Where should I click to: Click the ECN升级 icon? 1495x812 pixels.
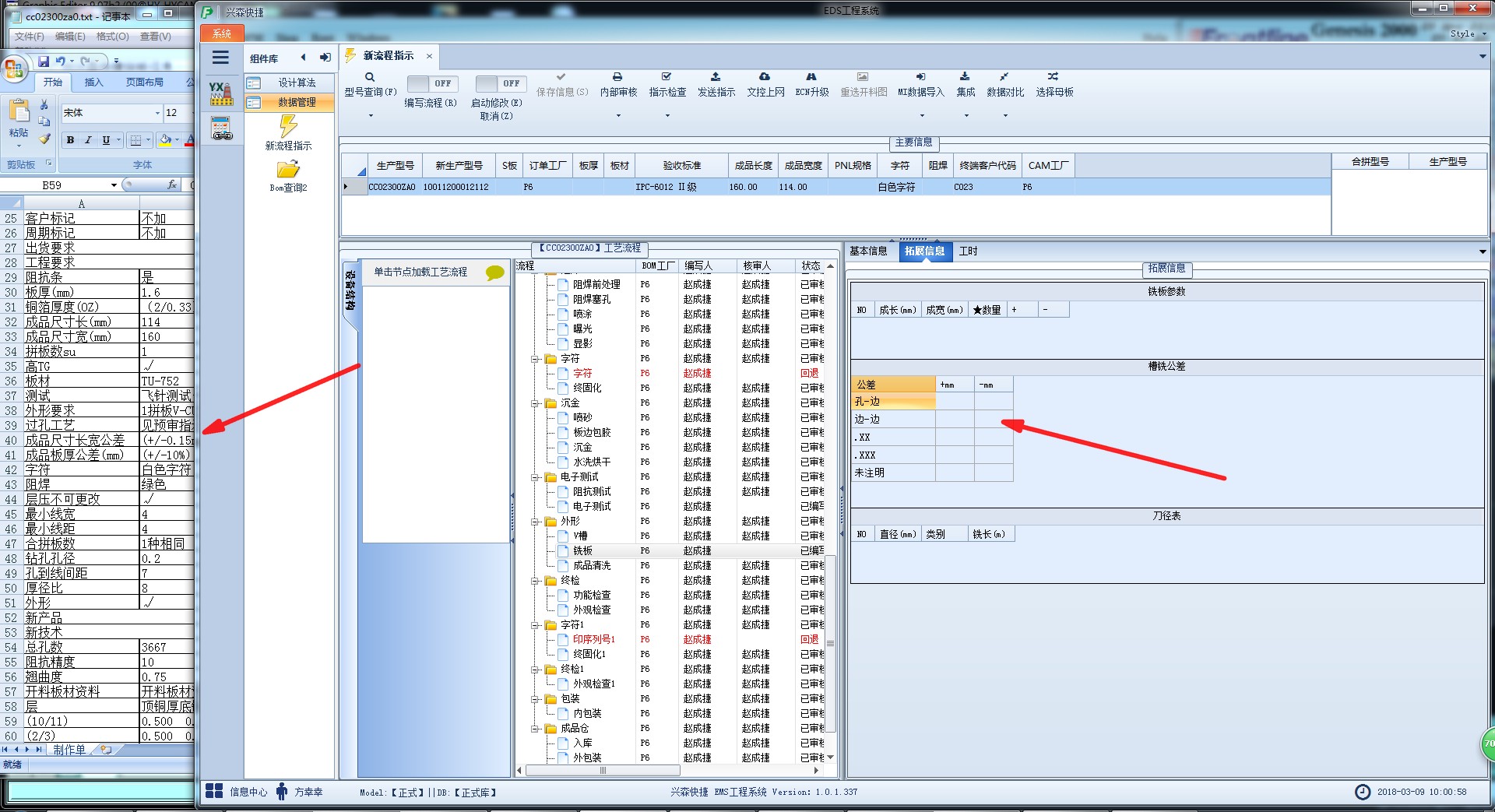point(811,77)
